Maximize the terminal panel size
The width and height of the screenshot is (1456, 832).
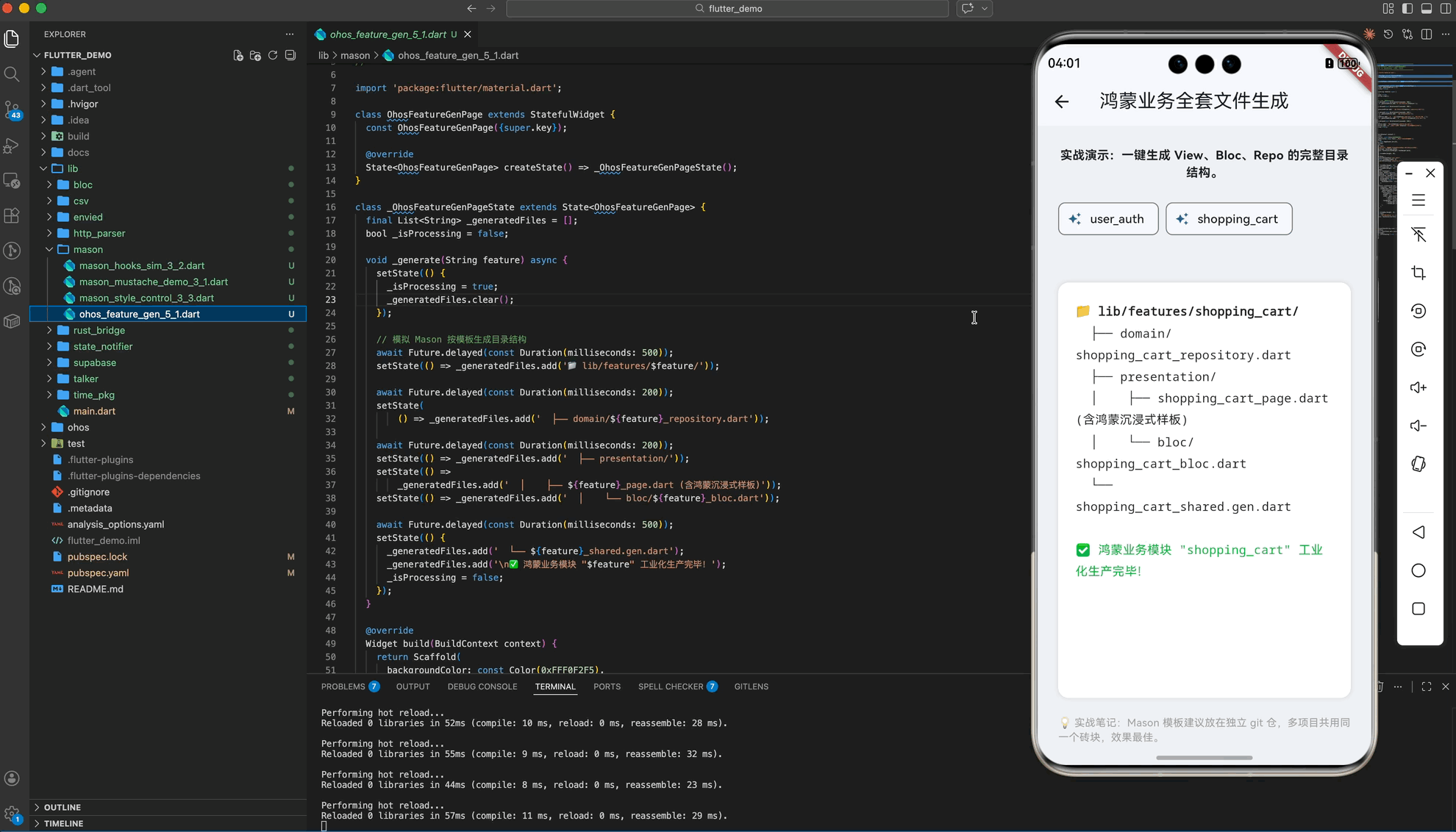pyautogui.click(x=1427, y=686)
